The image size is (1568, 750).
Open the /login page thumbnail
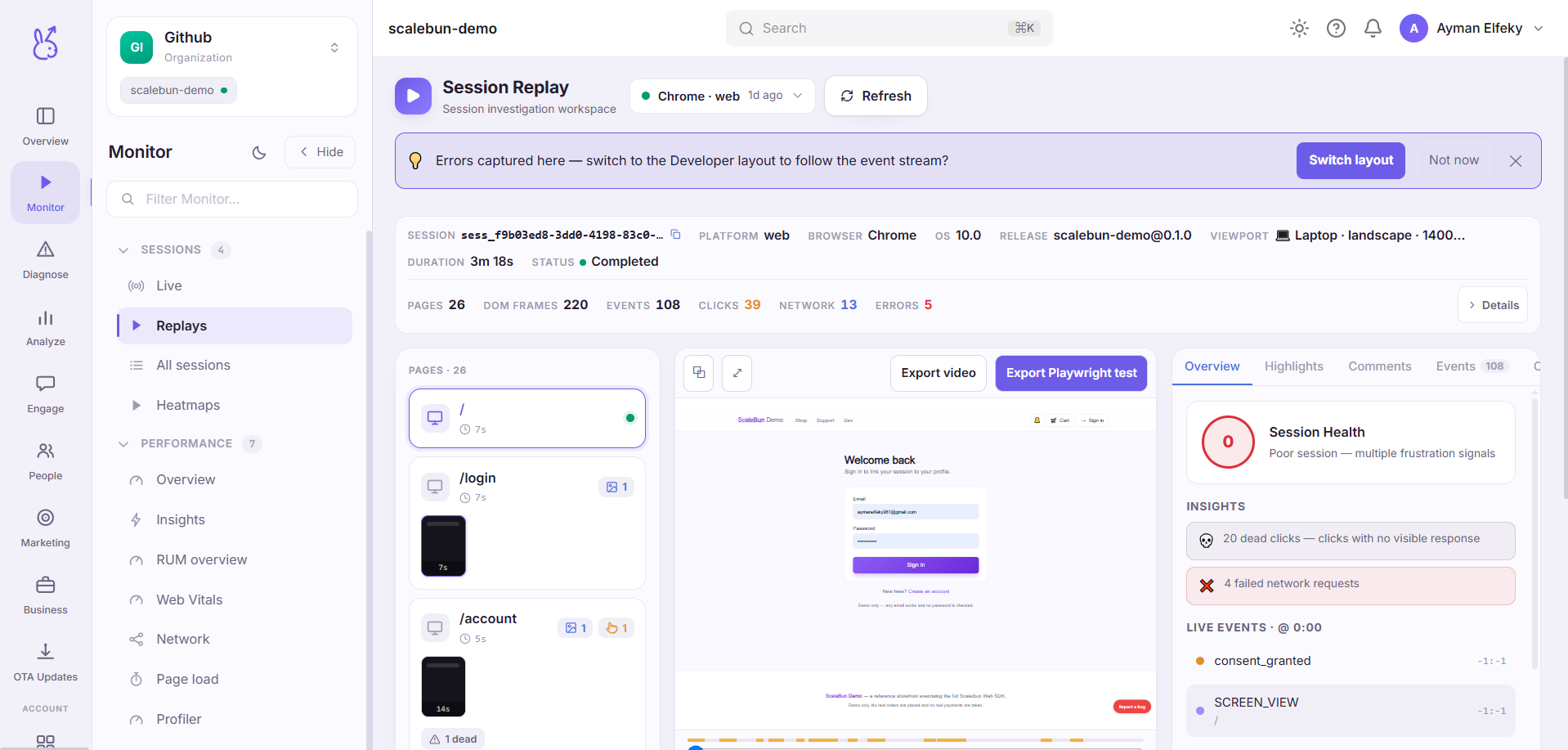point(443,546)
